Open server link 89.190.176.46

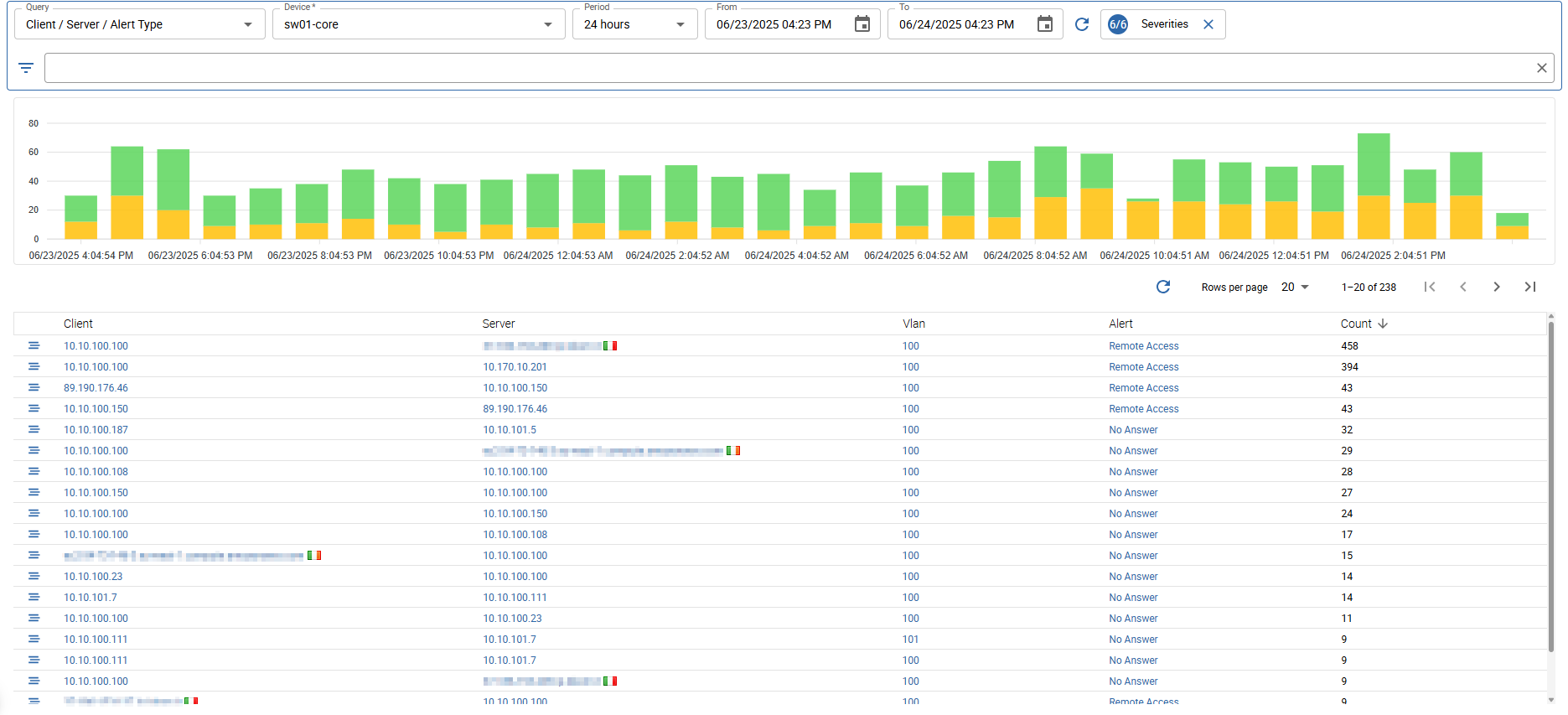tap(515, 409)
